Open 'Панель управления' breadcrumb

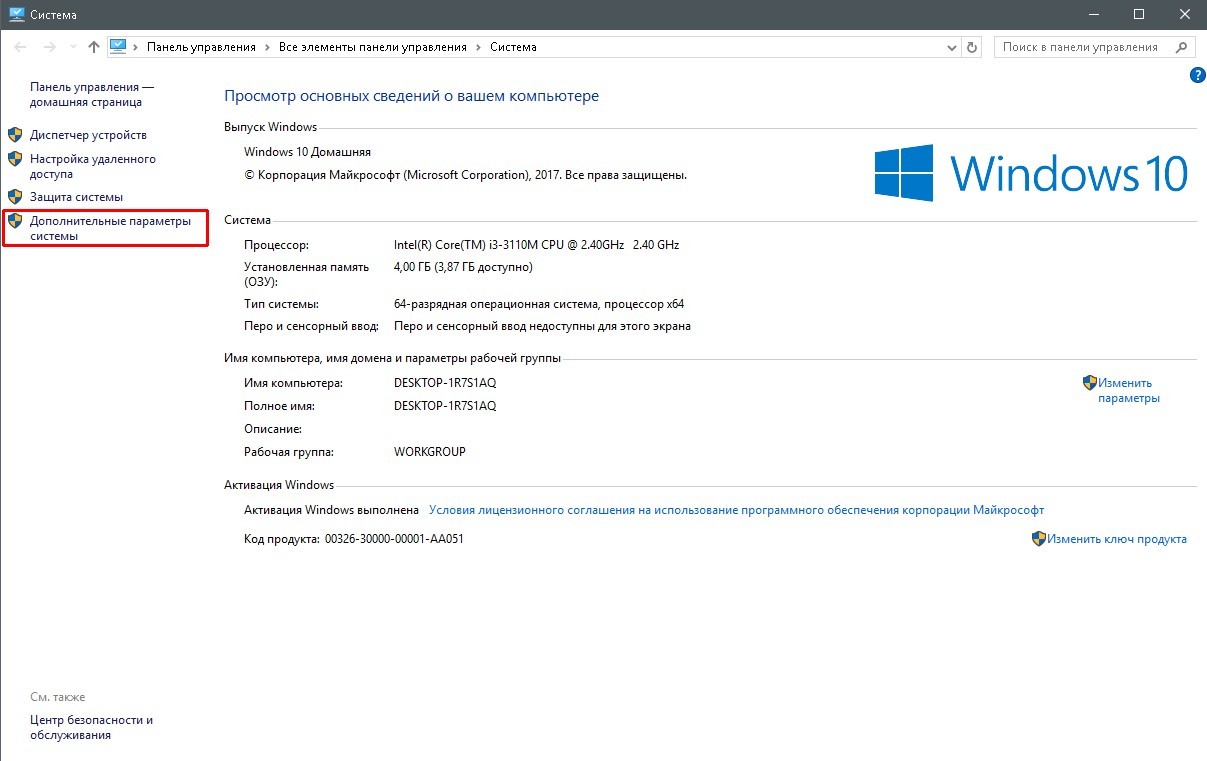click(201, 47)
